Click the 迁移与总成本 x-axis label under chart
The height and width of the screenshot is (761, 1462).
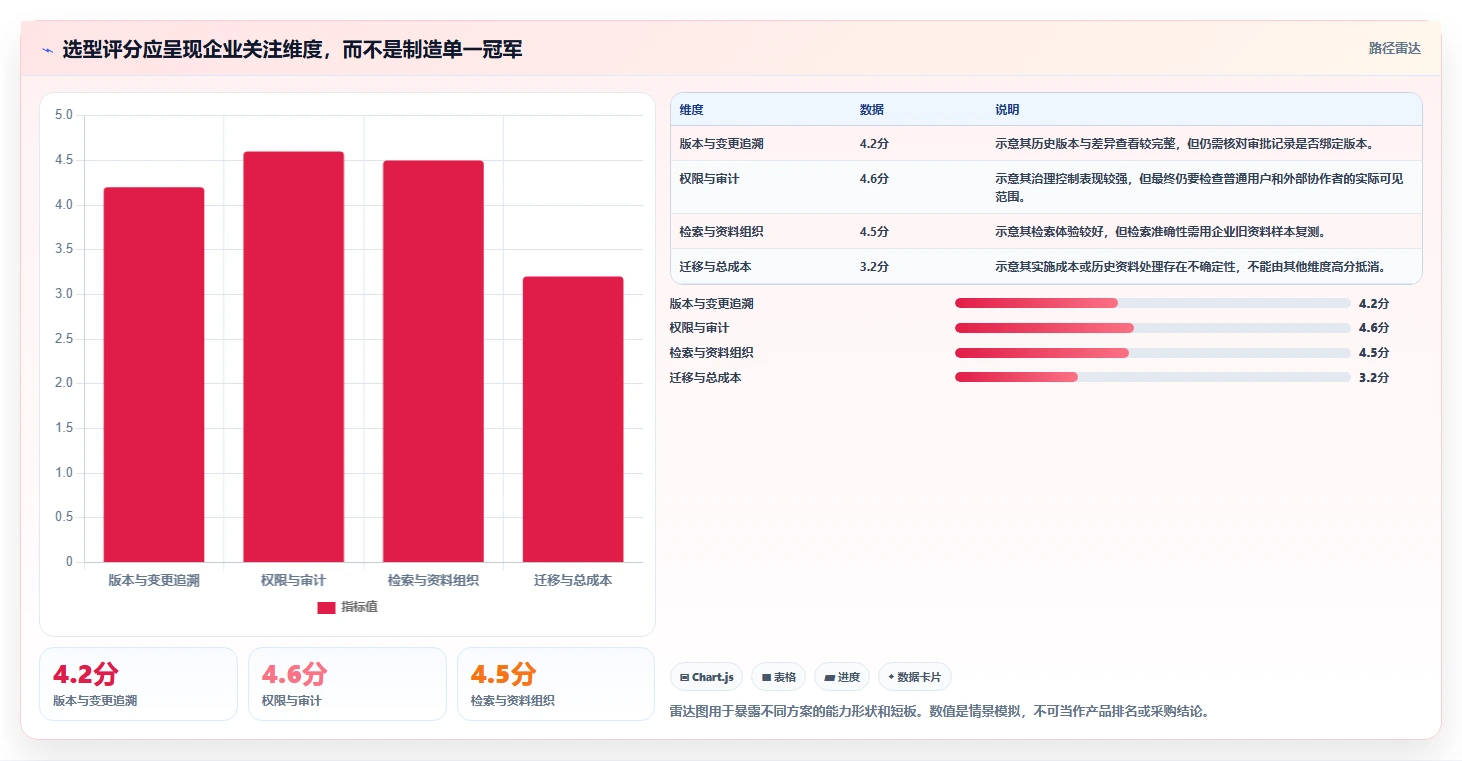click(573, 580)
